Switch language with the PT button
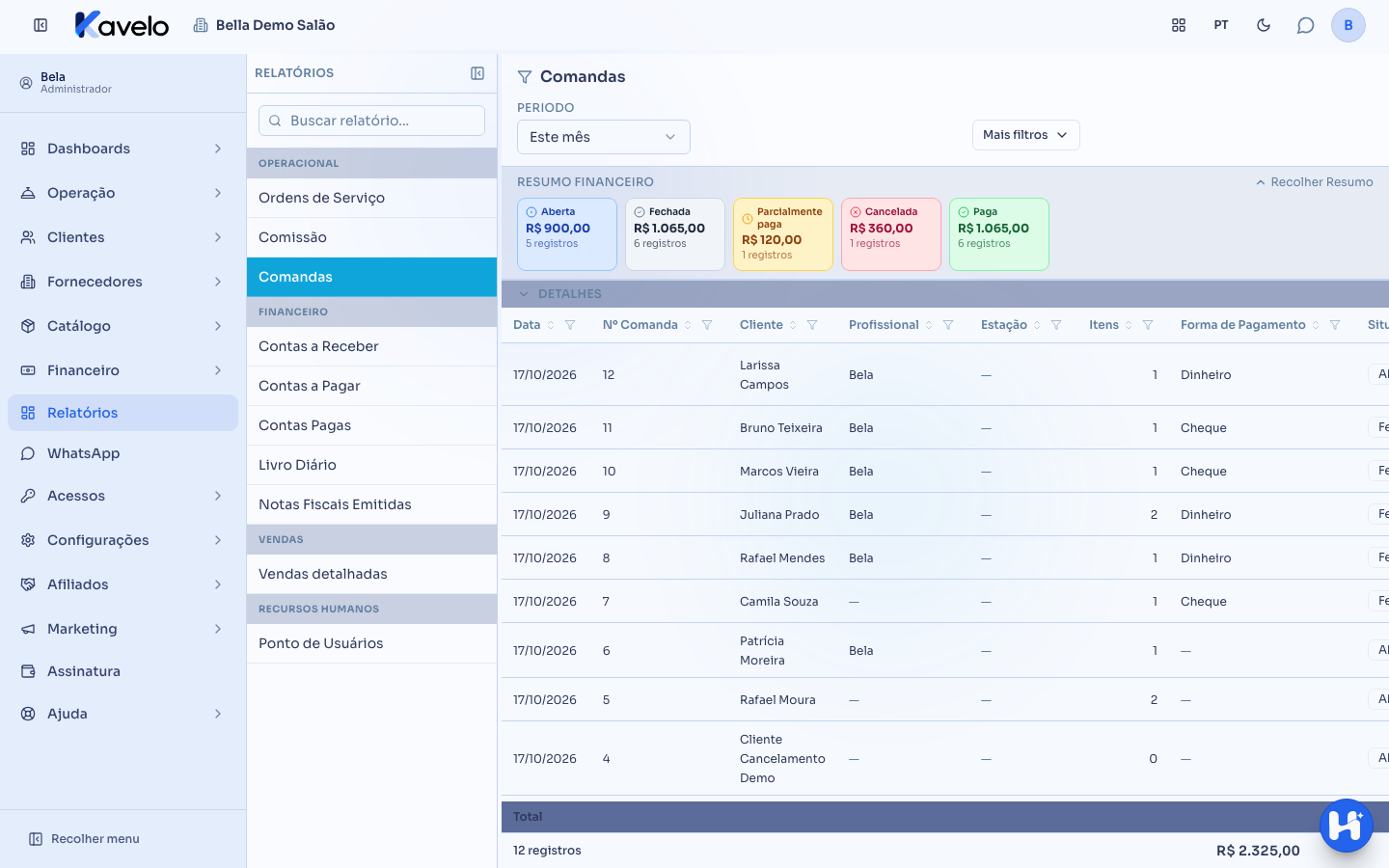The height and width of the screenshot is (868, 1389). [x=1221, y=25]
